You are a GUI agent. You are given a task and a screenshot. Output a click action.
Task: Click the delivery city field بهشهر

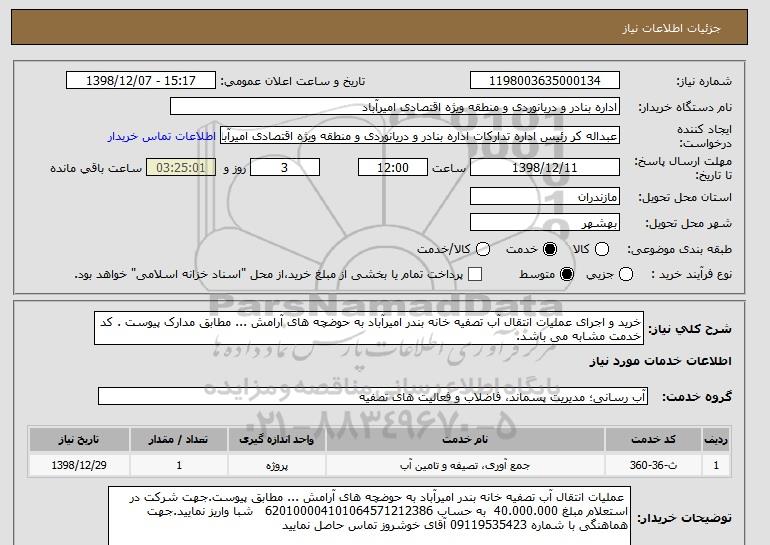click(x=545, y=222)
